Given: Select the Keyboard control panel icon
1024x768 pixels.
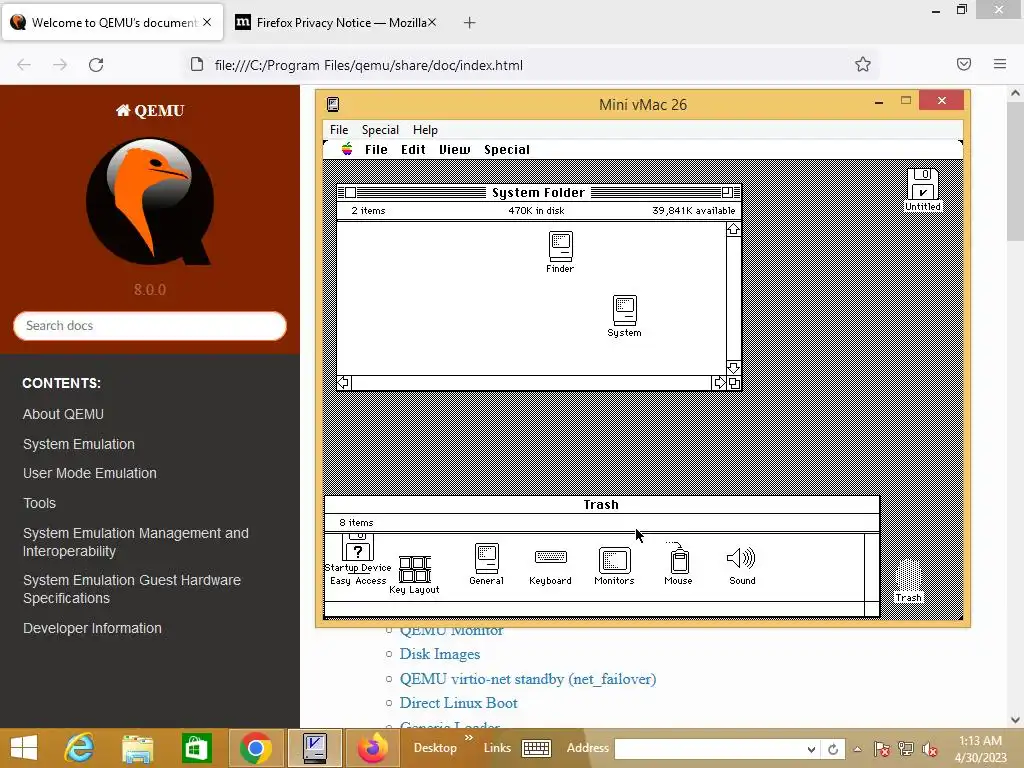Looking at the screenshot, I should click(551, 557).
